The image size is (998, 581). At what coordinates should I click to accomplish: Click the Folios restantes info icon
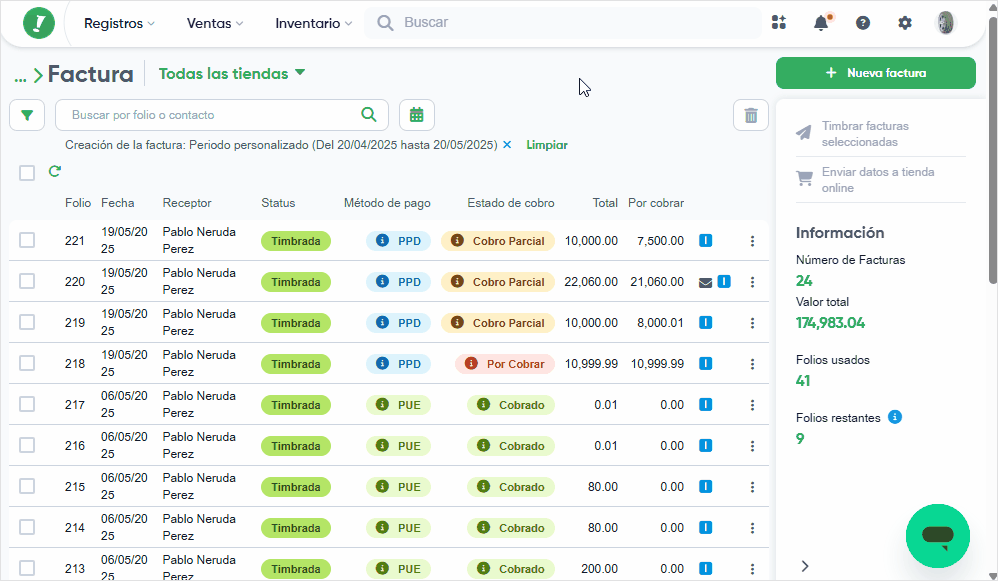[895, 417]
